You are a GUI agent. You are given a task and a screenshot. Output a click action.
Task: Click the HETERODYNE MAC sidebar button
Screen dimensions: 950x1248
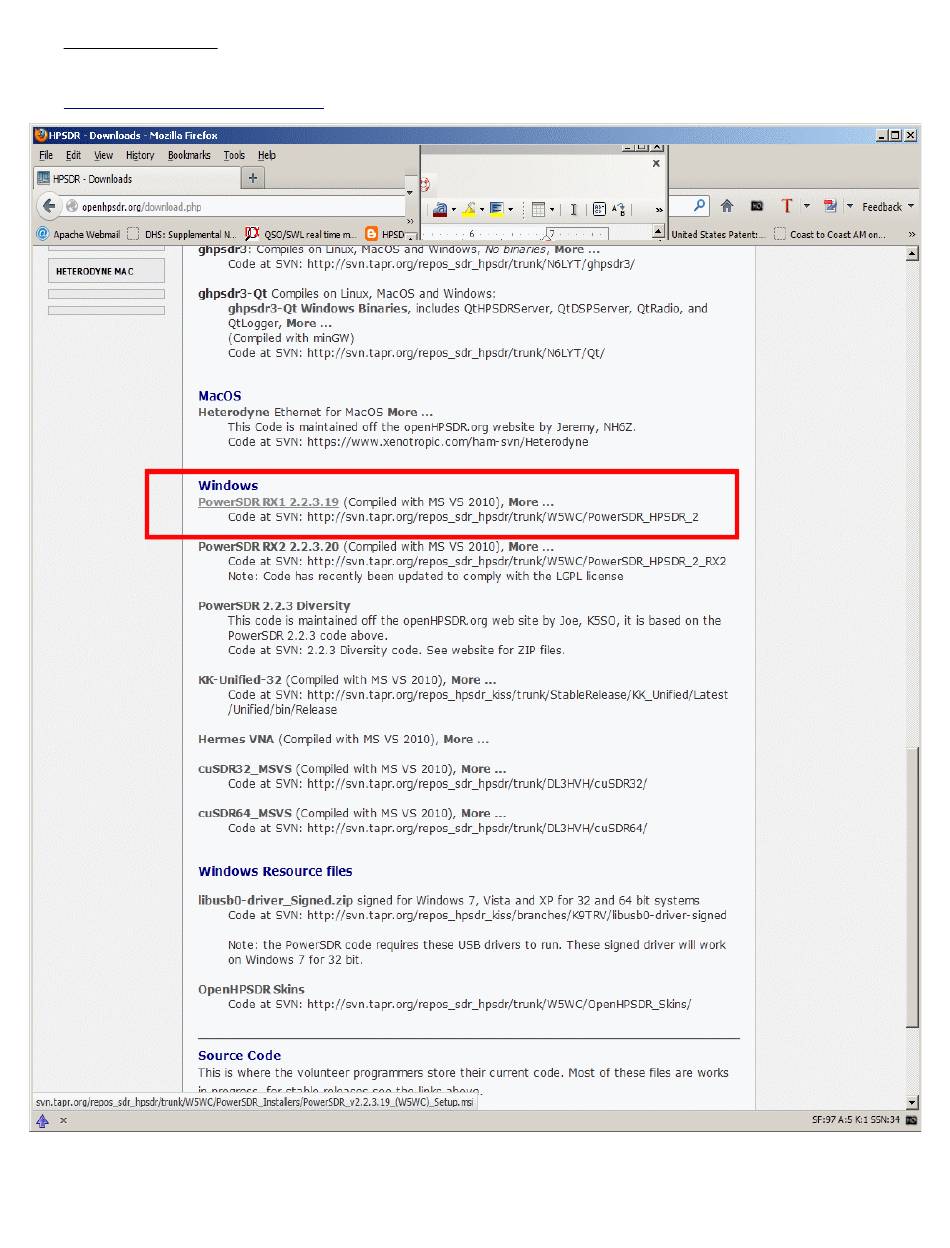pos(106,271)
